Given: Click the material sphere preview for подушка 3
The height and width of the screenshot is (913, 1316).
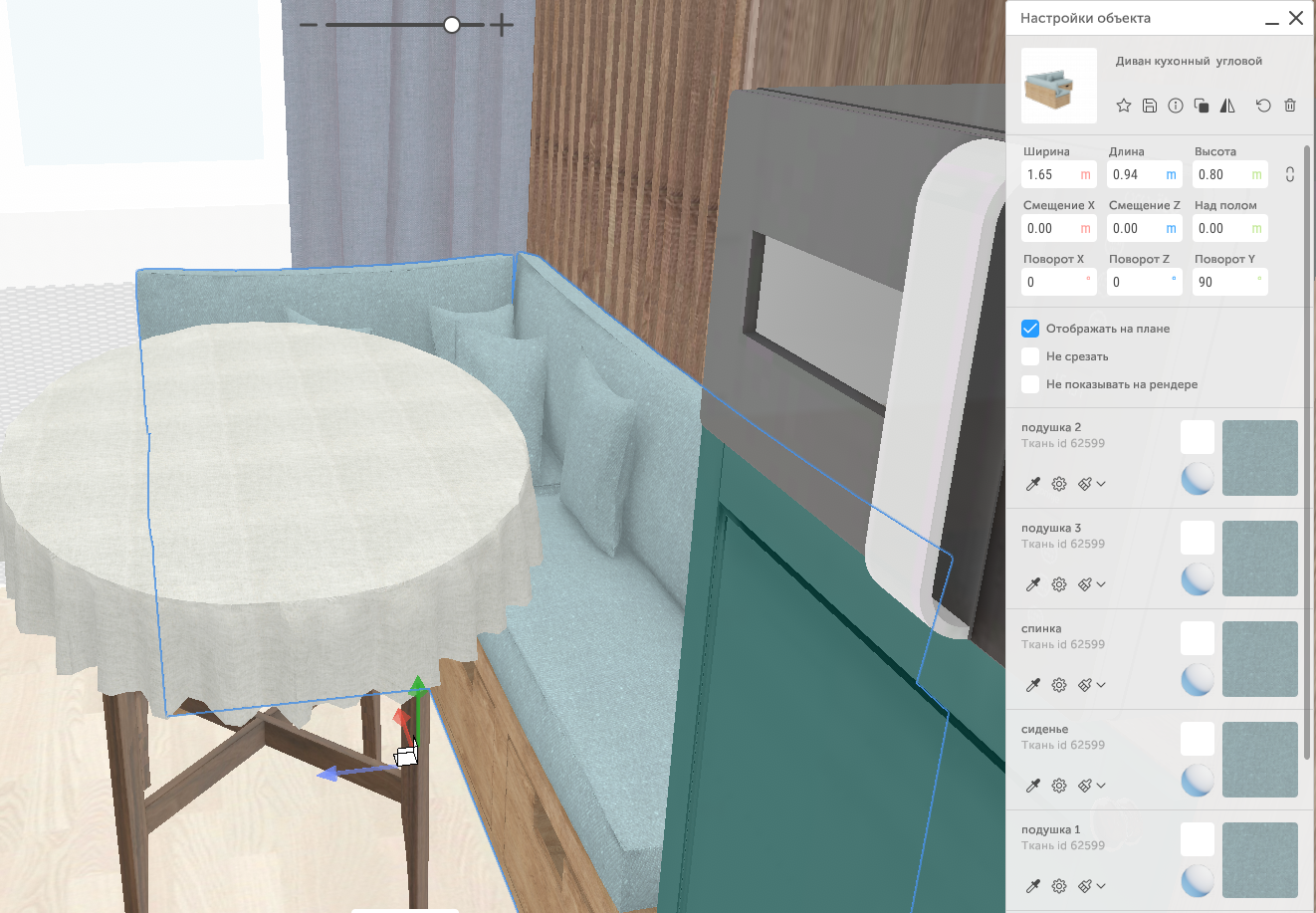Looking at the screenshot, I should [1198, 579].
